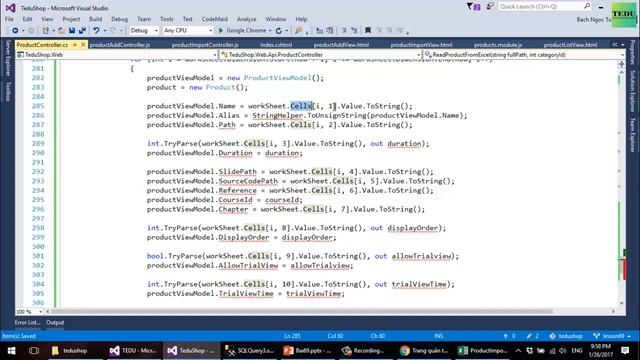The width and height of the screenshot is (640, 360).
Task: Click the Navigate Backward toolbar icon
Action: (15, 31)
